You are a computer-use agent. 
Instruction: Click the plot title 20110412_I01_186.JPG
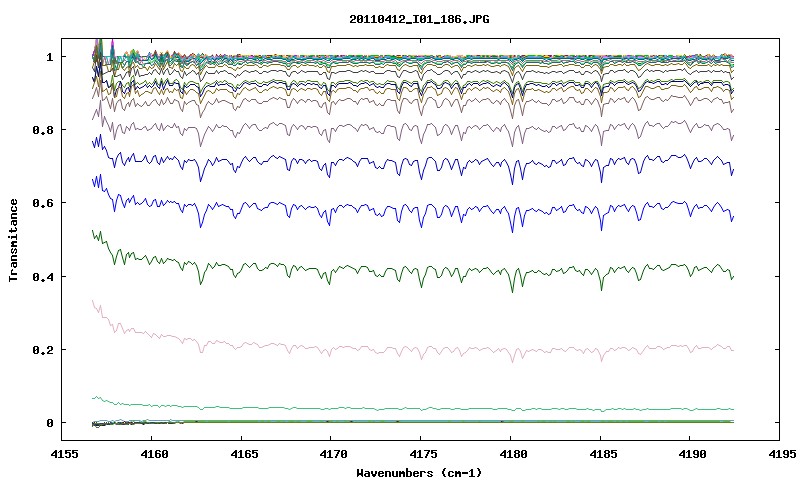(419, 19)
